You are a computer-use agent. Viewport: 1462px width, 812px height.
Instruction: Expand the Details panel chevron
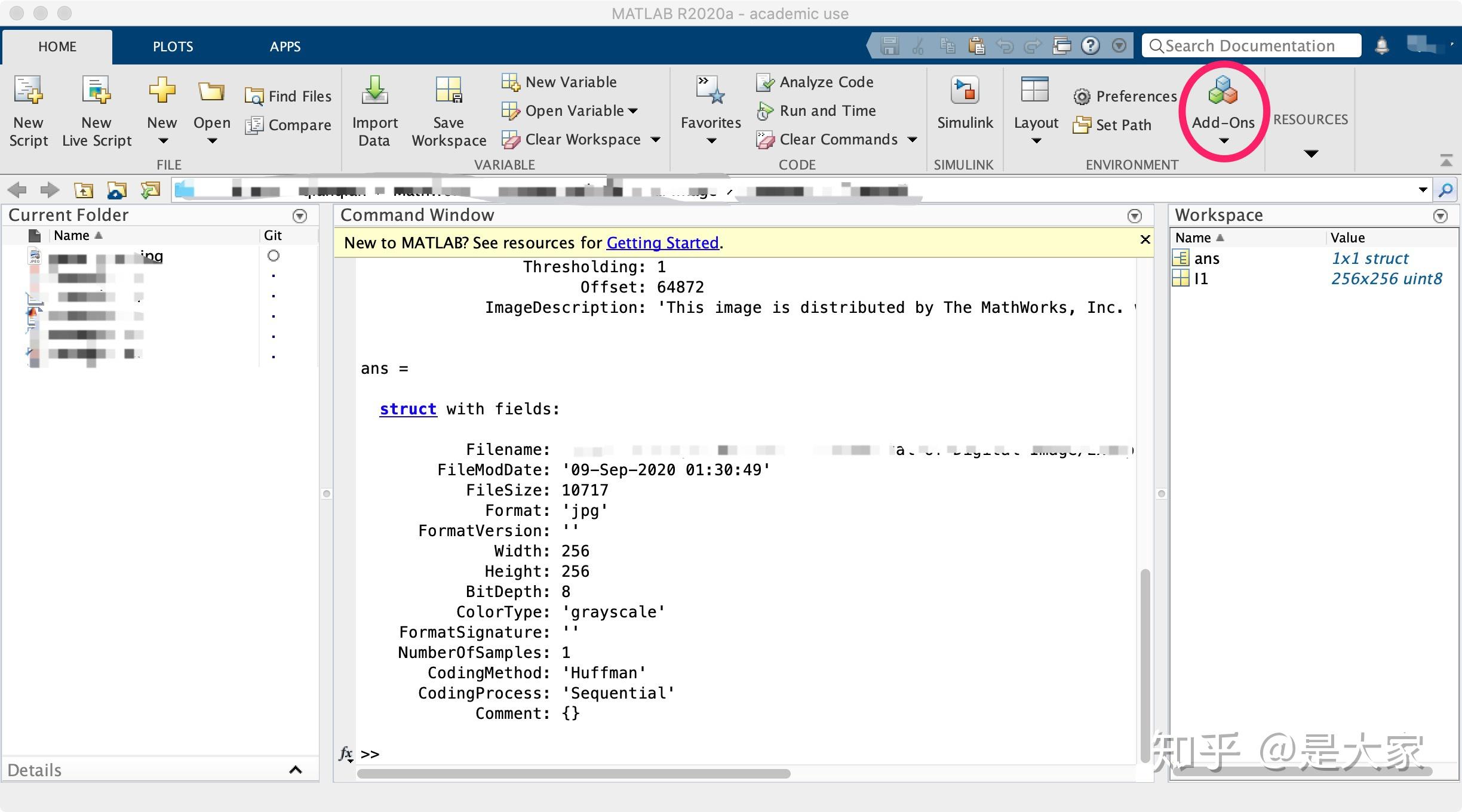(x=295, y=770)
